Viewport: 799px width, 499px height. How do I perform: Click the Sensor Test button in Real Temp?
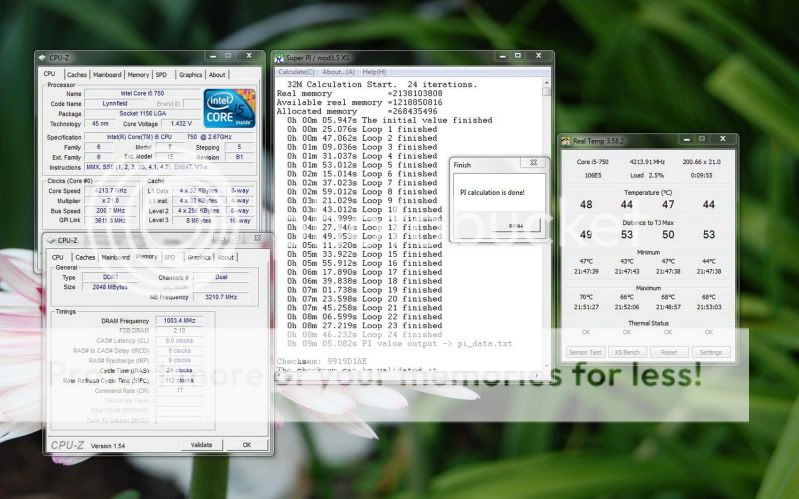(x=585, y=352)
